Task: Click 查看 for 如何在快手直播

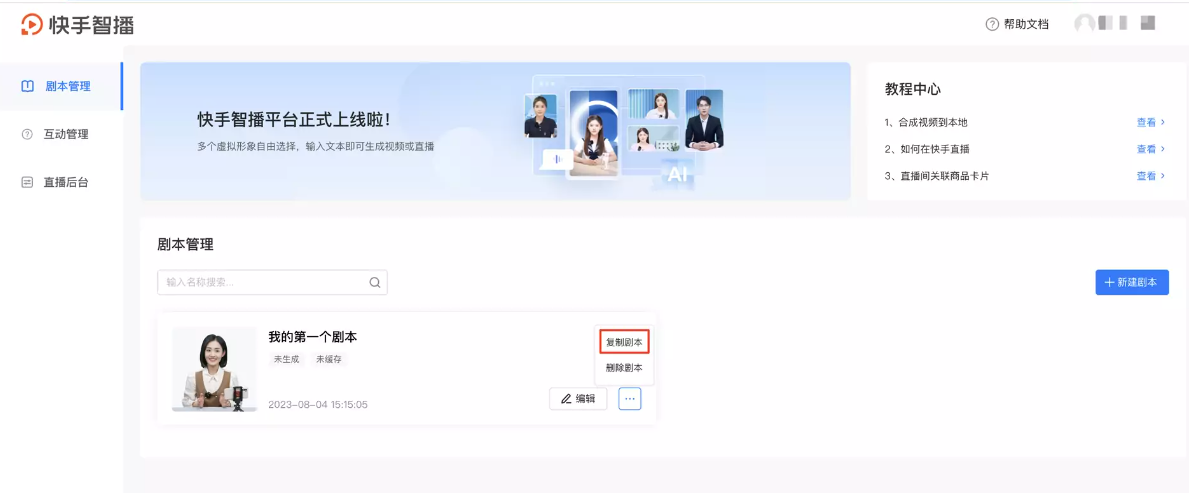Action: [1146, 149]
